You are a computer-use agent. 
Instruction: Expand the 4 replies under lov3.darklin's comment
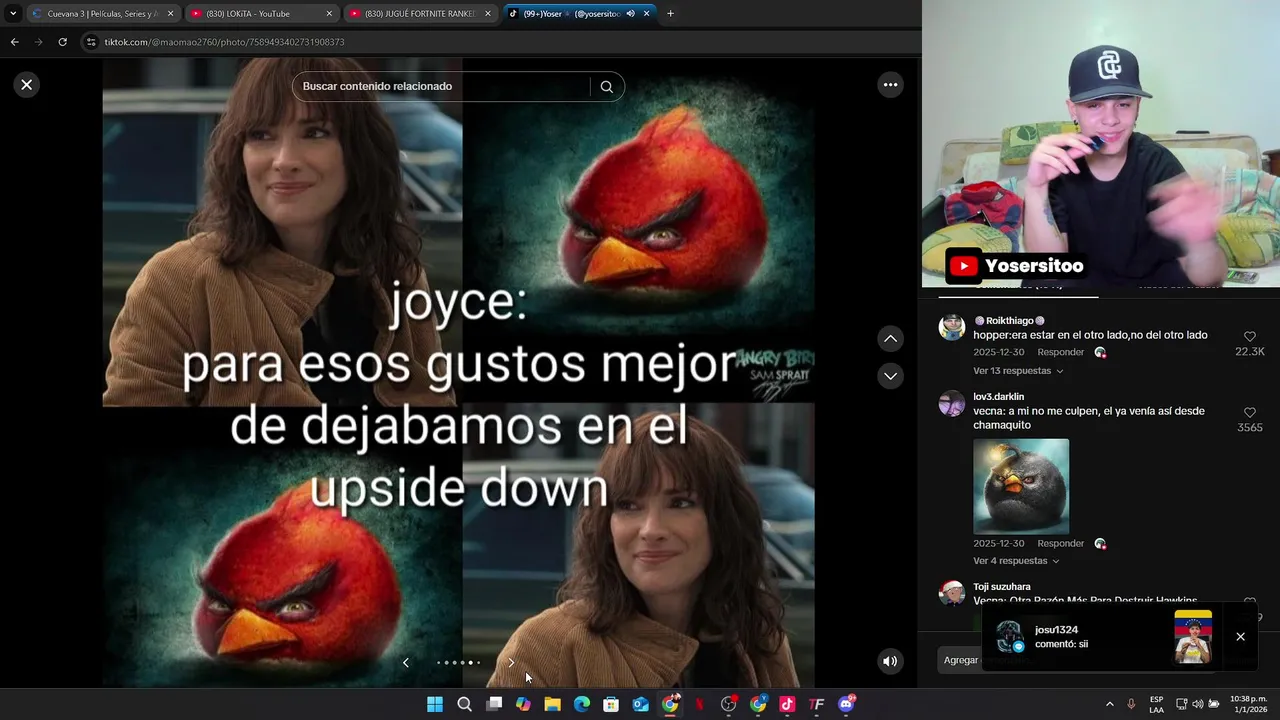1015,561
